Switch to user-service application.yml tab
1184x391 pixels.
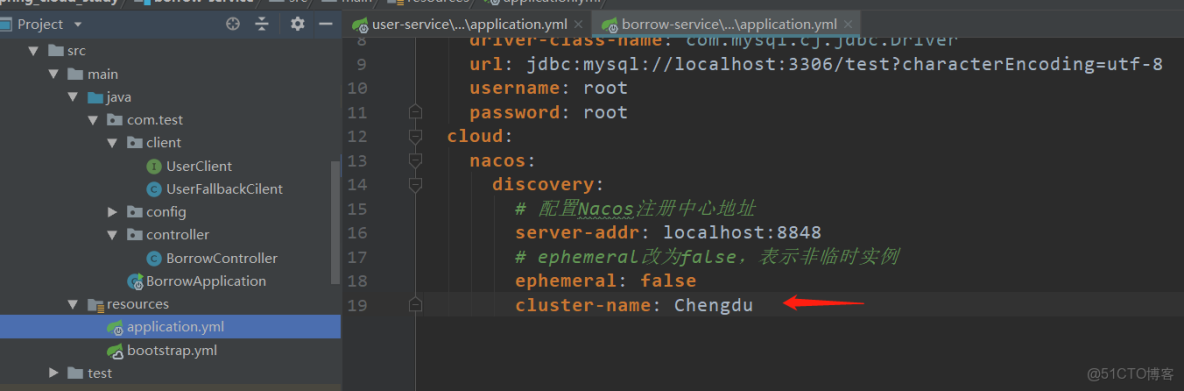tap(461, 24)
